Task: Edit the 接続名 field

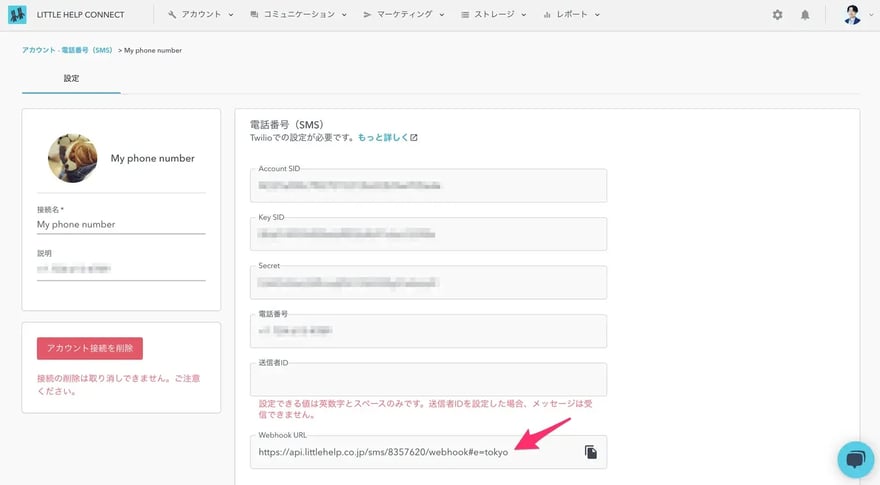Action: click(120, 225)
